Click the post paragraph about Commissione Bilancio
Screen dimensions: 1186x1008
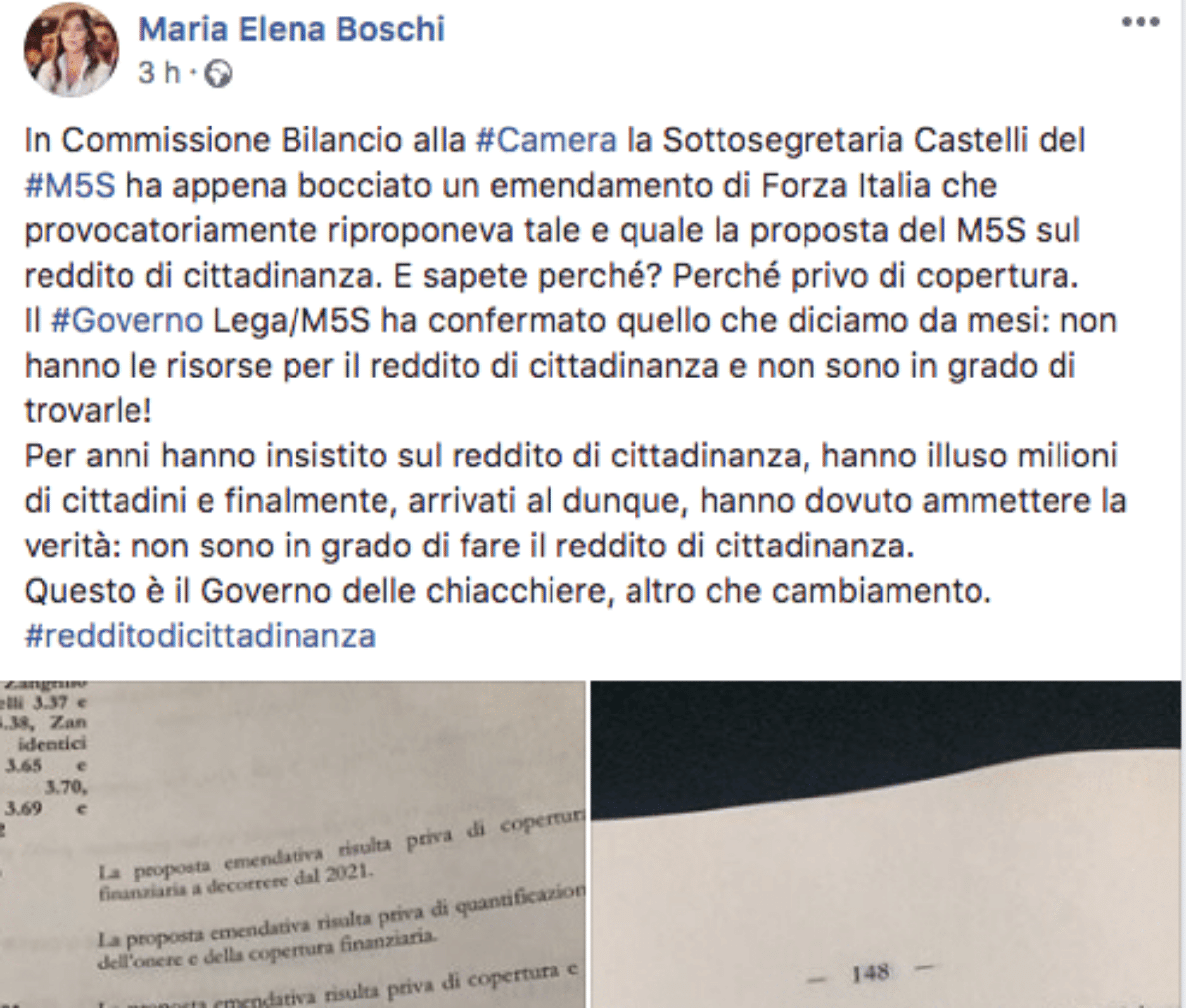(x=554, y=208)
